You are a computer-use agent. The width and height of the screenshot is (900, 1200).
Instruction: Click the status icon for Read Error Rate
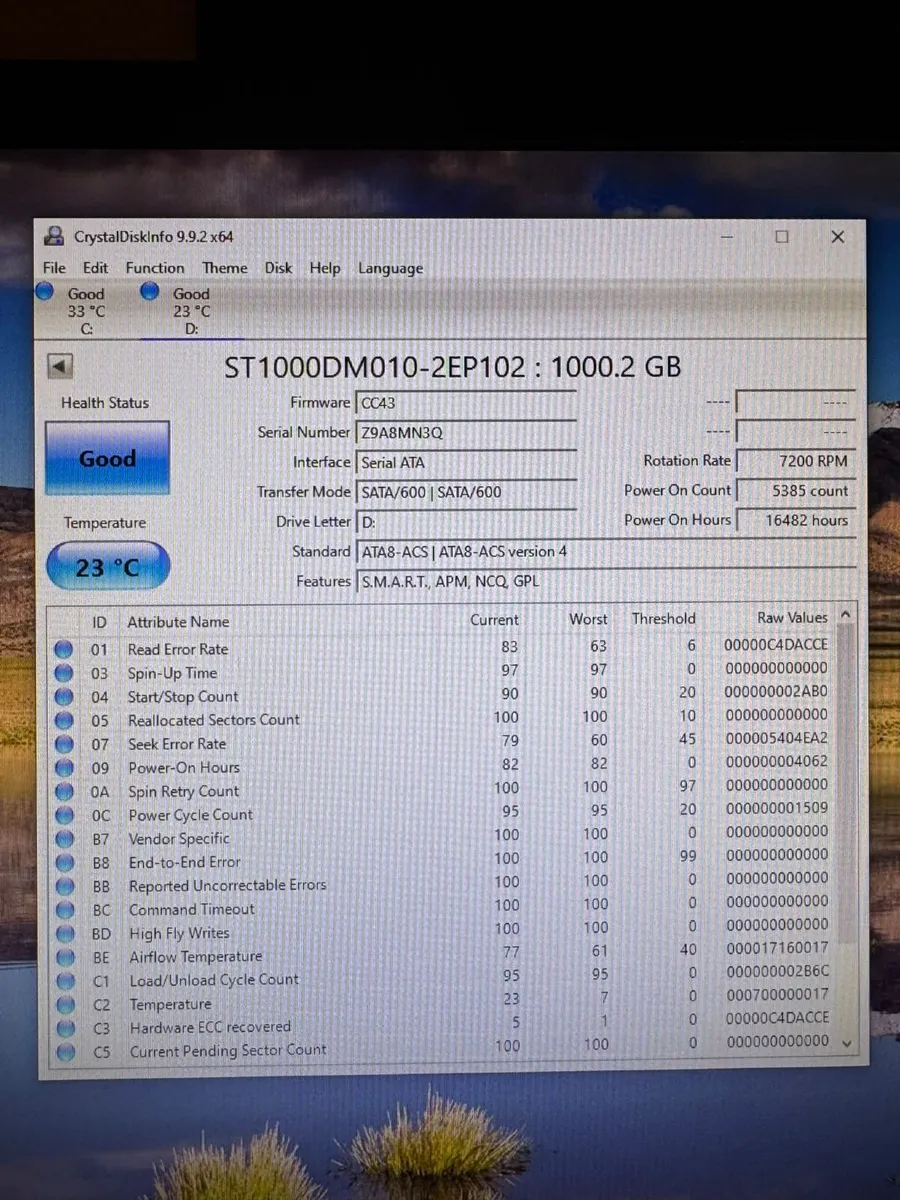tap(64, 650)
